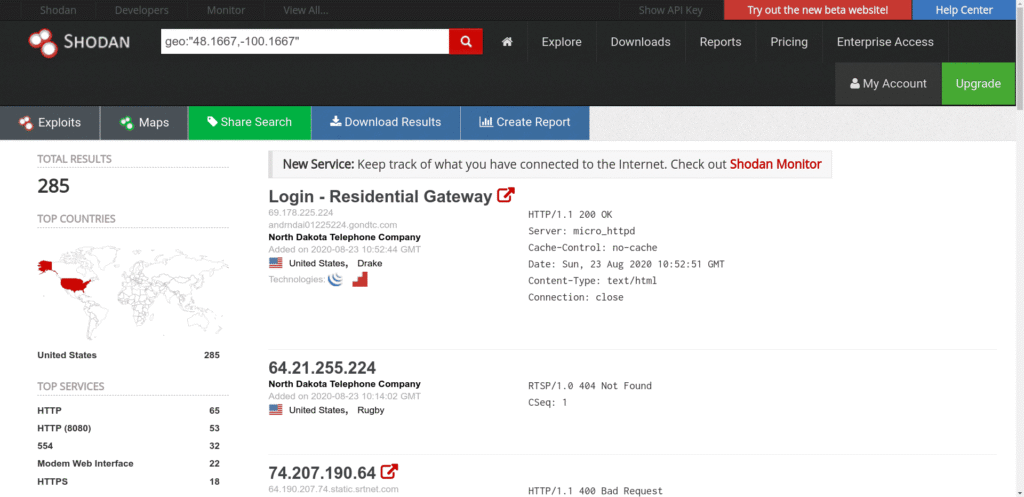Open My Account
Image resolution: width=1024 pixels, height=497 pixels.
(888, 84)
